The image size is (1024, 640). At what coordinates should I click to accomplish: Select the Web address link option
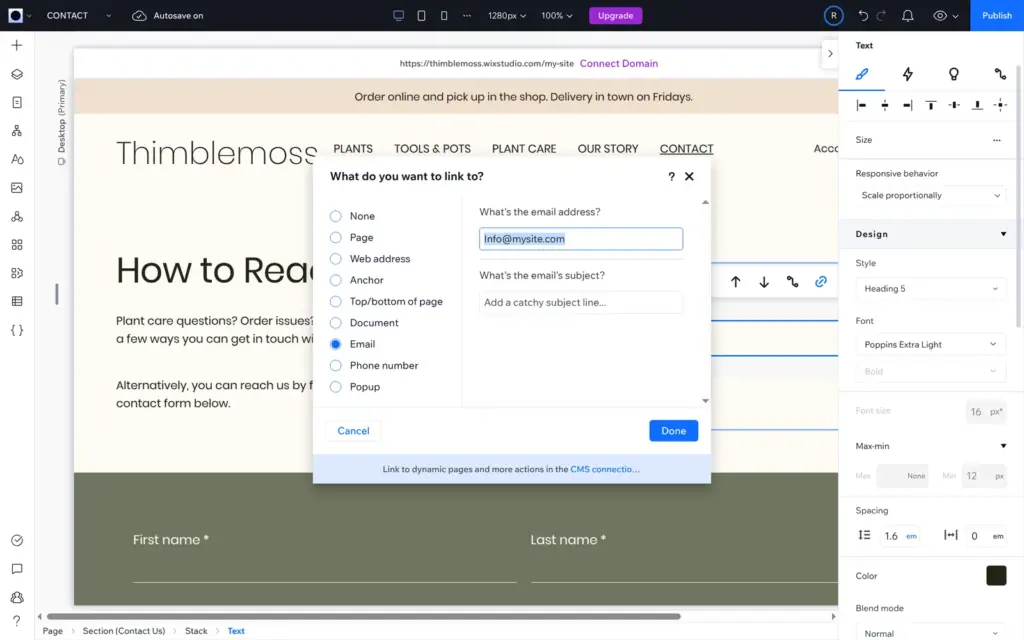click(x=336, y=259)
